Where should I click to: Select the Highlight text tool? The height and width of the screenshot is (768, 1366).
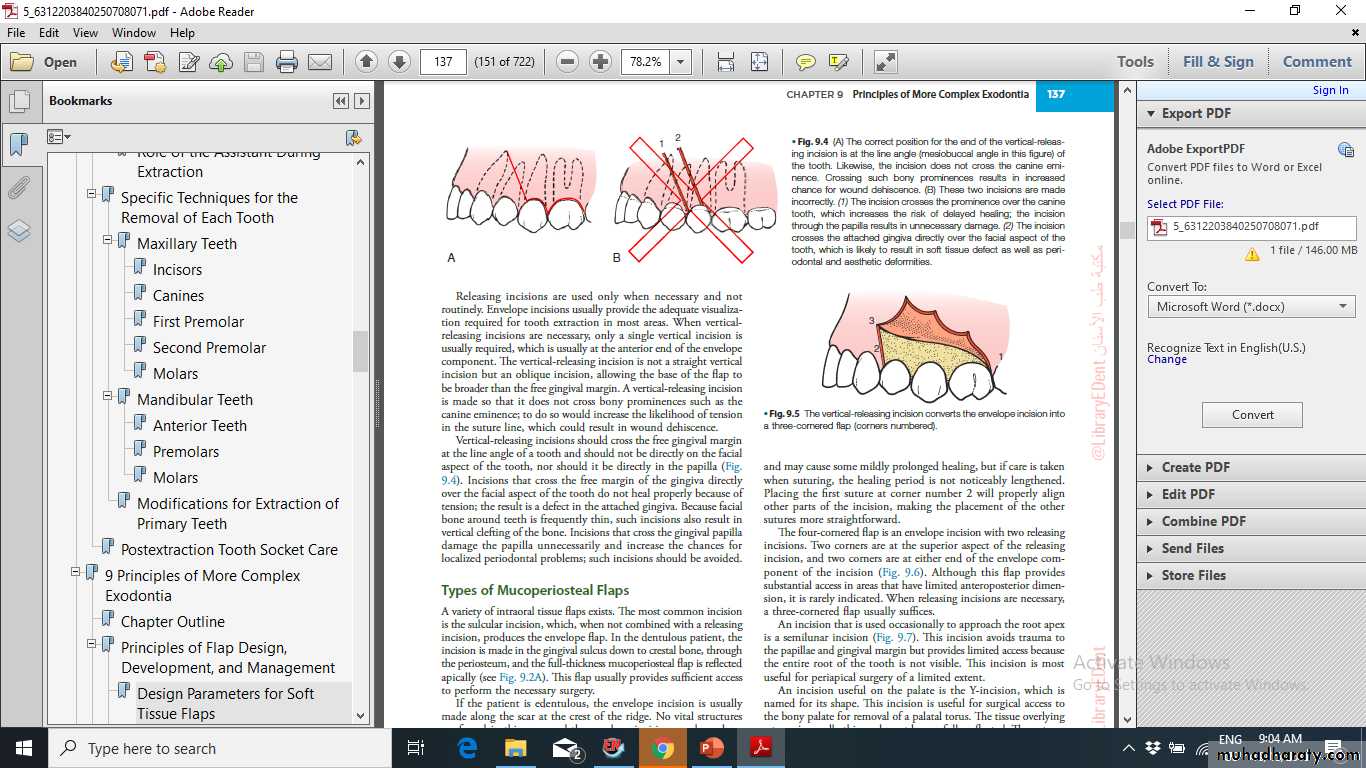pos(838,62)
